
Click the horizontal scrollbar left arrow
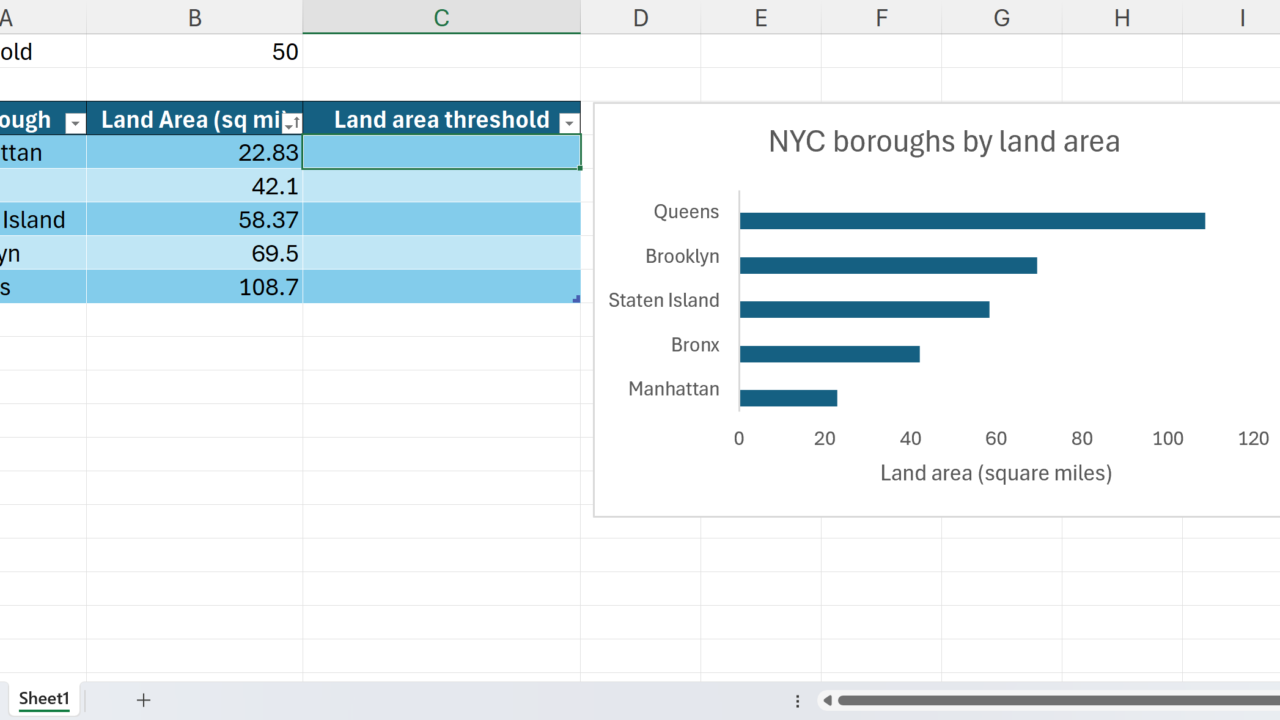pyautogui.click(x=827, y=701)
